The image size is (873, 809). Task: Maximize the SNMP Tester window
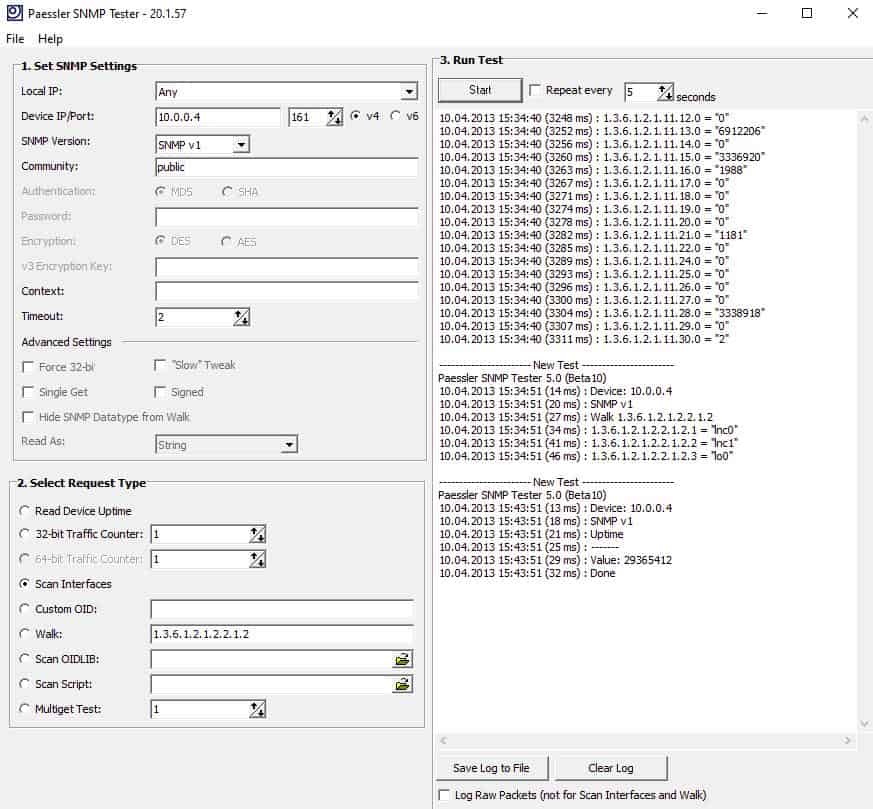tap(807, 13)
